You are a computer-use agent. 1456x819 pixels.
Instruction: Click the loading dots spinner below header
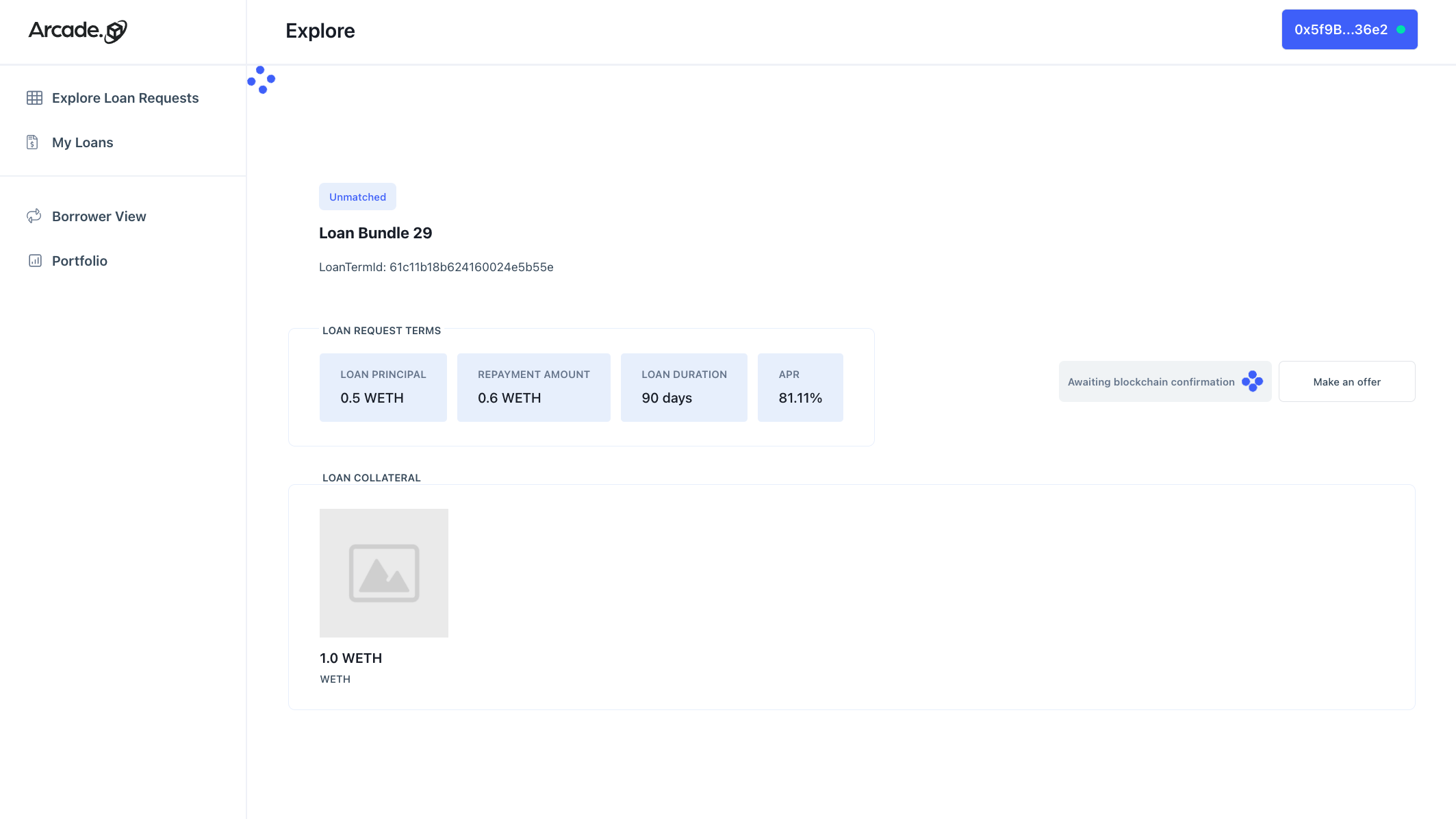click(261, 80)
